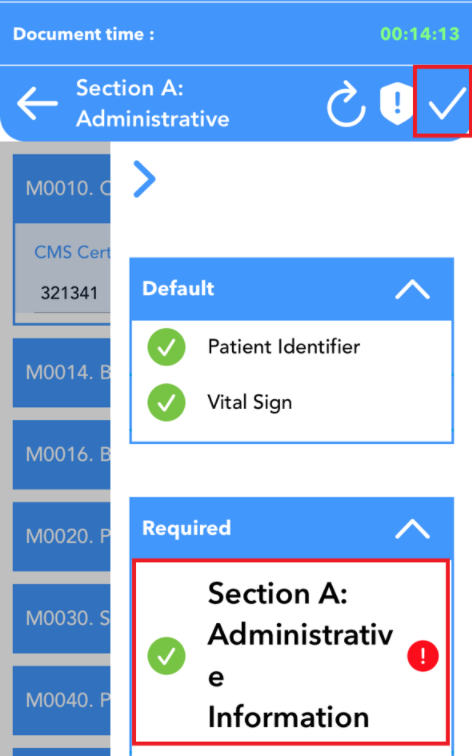This screenshot has width=472, height=756.
Task: Click green check beside Vital Sign
Action: pos(166,403)
